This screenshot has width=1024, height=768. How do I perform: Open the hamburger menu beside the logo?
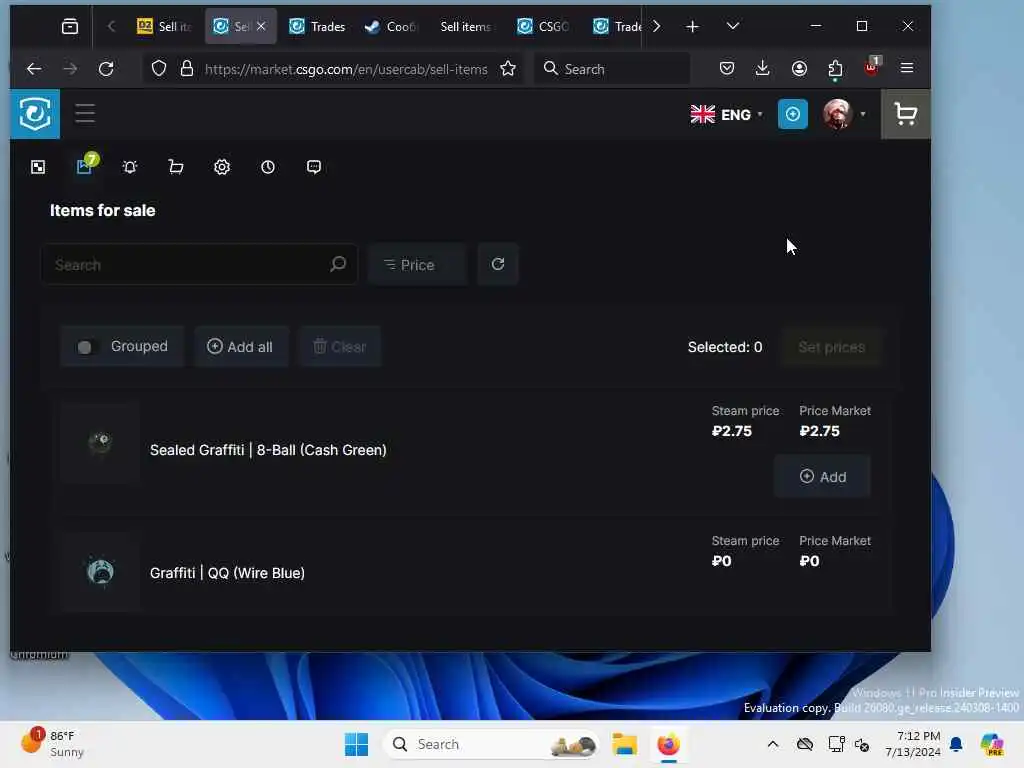point(85,114)
